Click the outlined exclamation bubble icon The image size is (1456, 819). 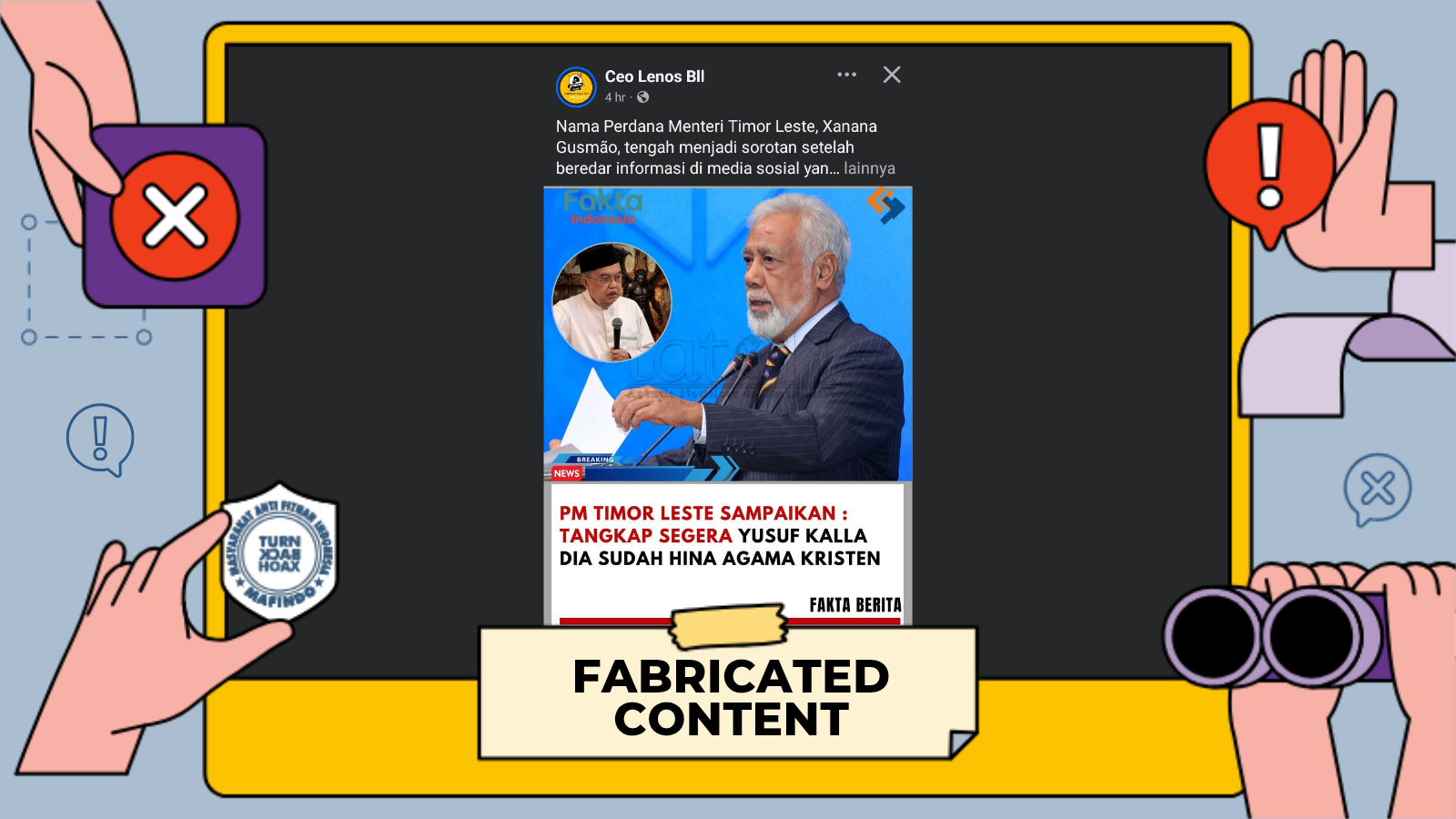(100, 440)
